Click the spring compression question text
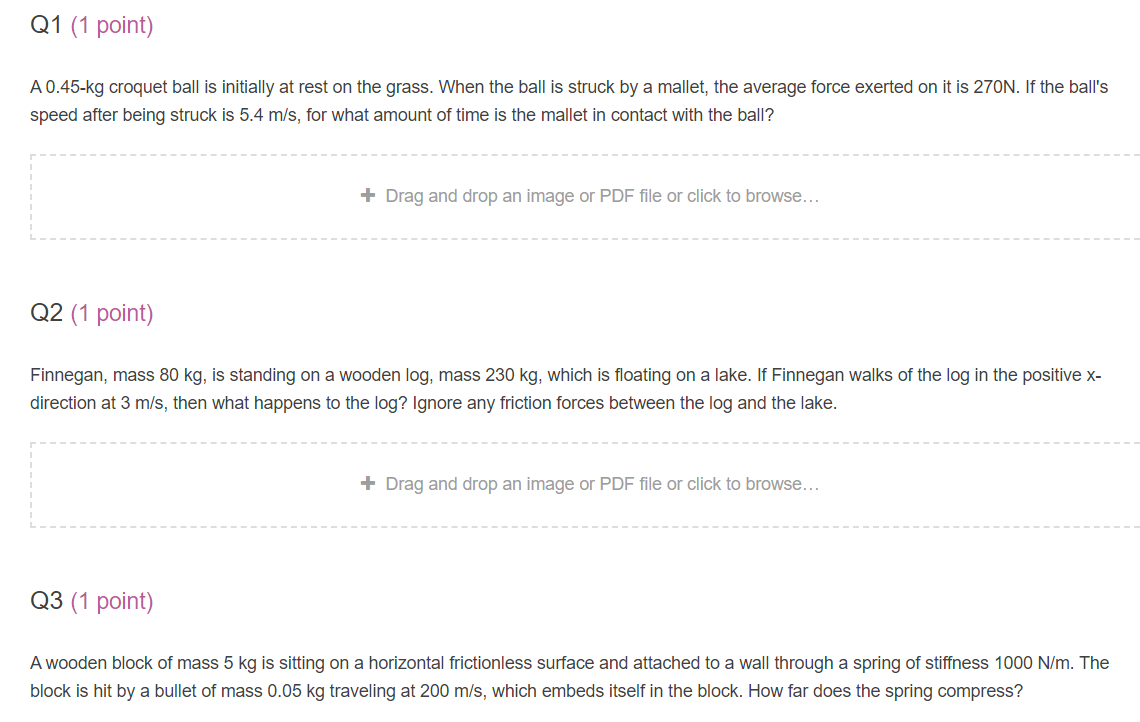The height and width of the screenshot is (722, 1140). pyautogui.click(x=570, y=676)
